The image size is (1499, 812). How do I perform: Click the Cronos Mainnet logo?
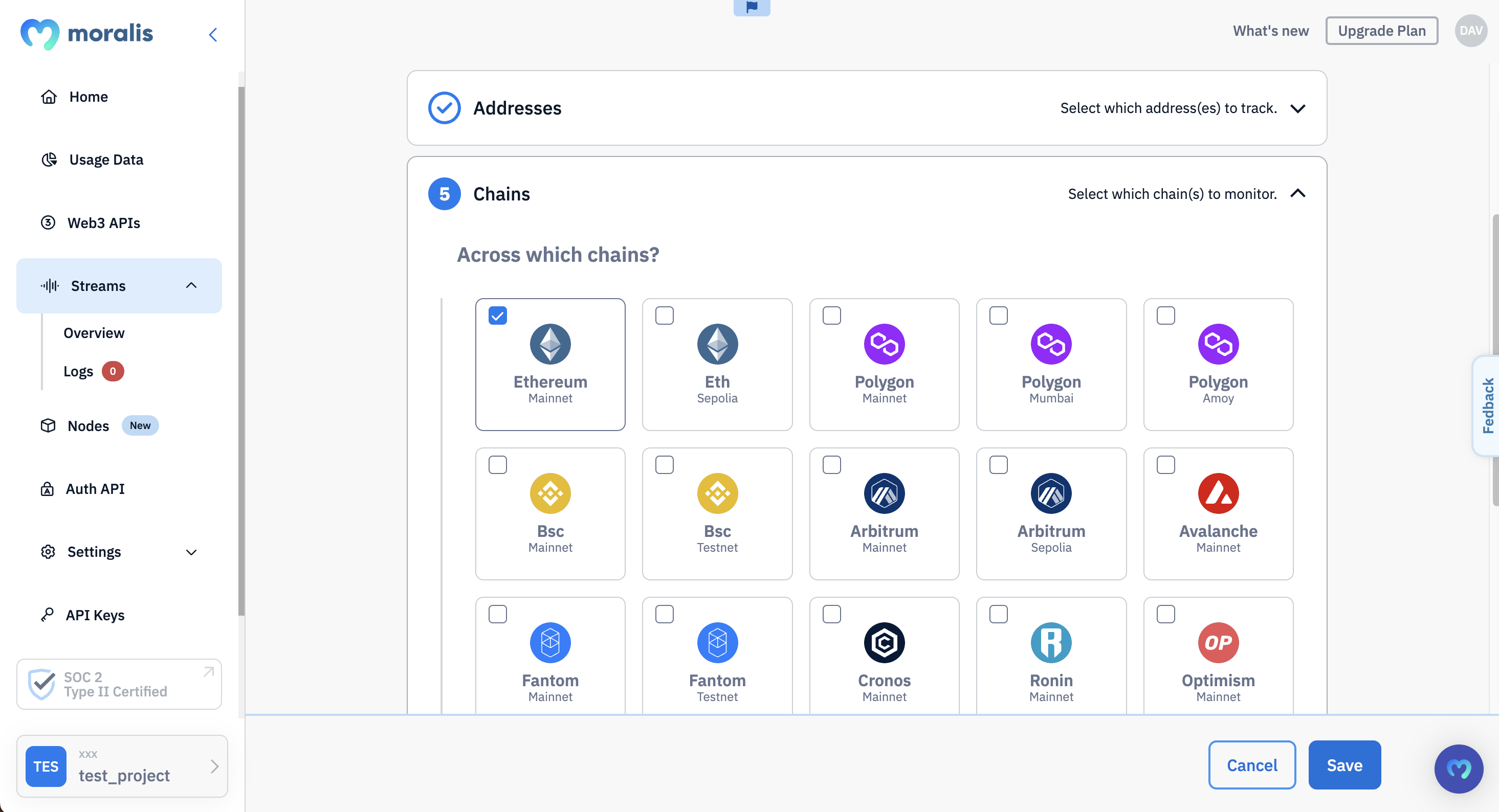tap(885, 643)
